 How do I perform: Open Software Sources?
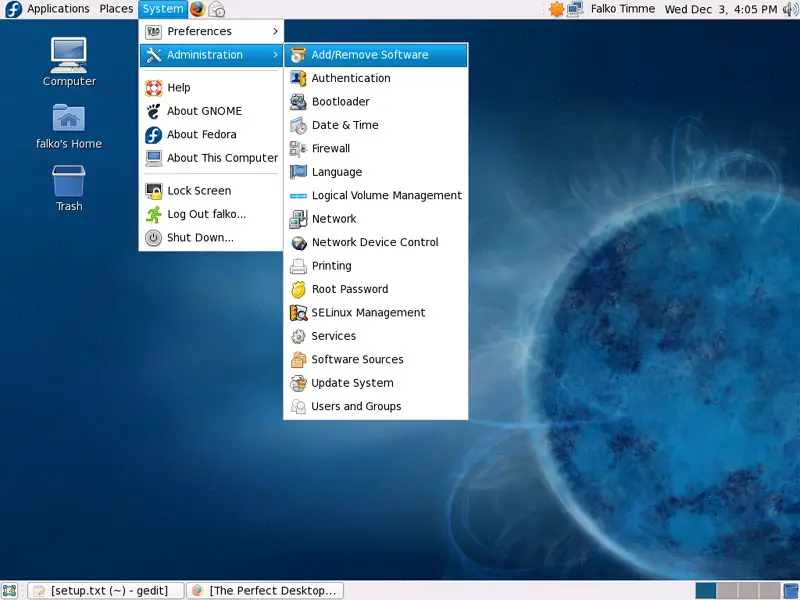376,360
